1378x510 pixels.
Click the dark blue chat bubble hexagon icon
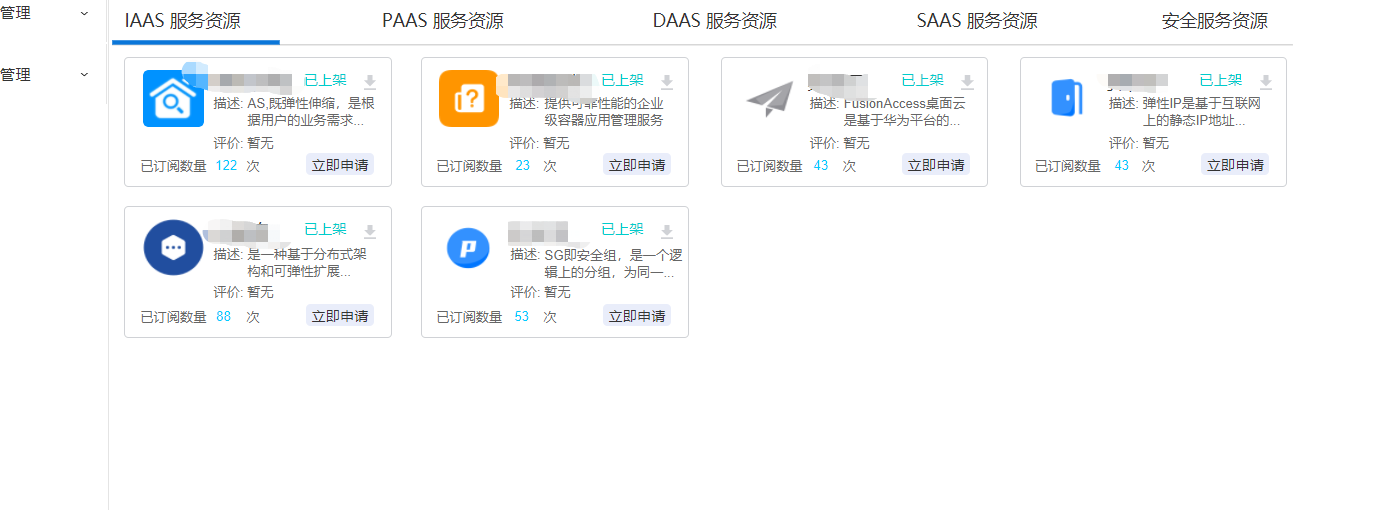click(173, 247)
